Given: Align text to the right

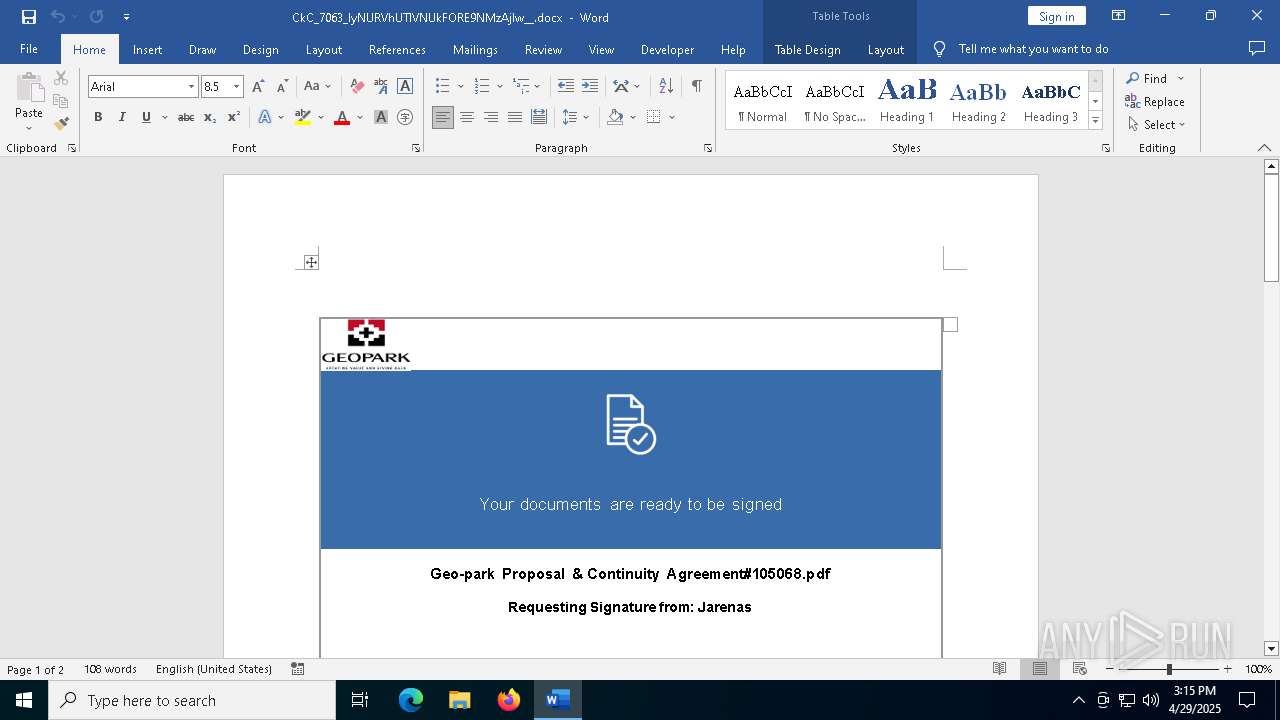Looking at the screenshot, I should coord(491,117).
